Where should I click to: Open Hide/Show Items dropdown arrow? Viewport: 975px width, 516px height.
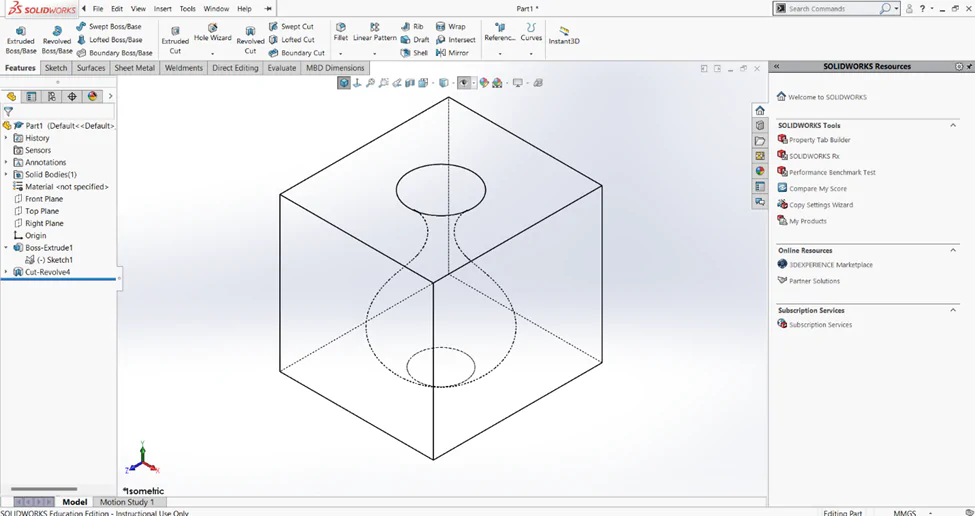474,83
